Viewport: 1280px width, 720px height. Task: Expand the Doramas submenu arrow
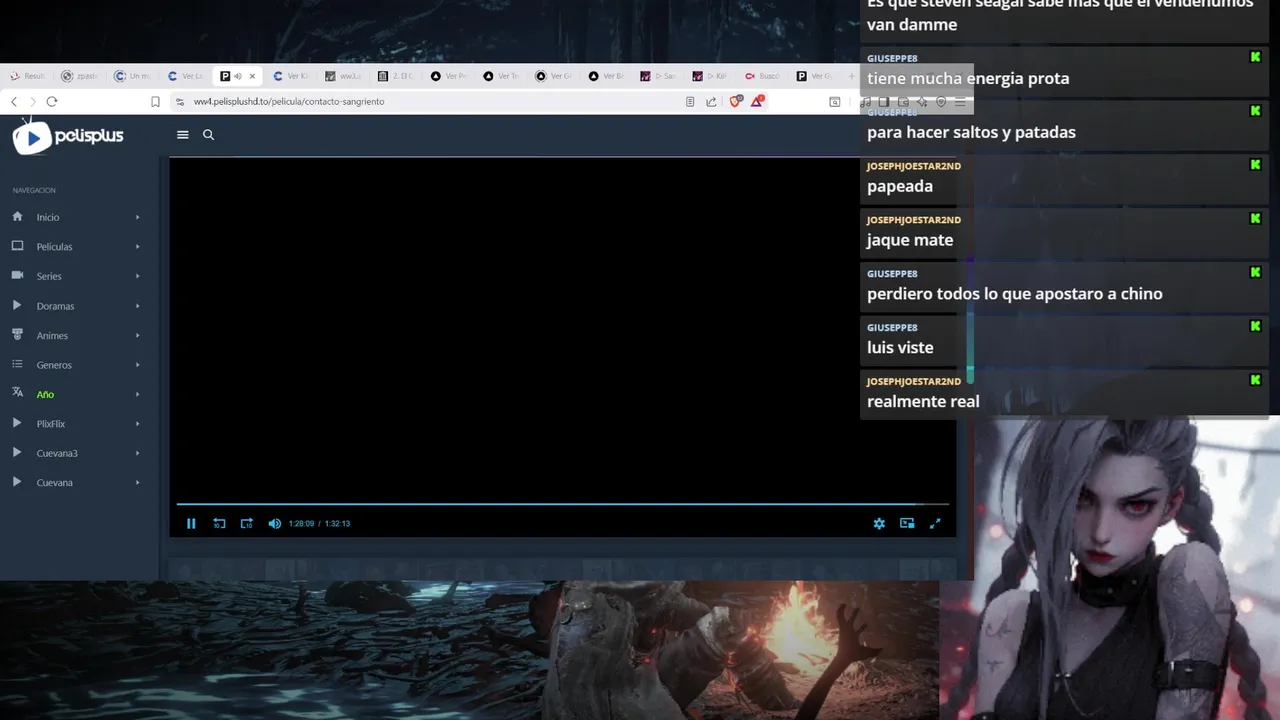click(x=138, y=306)
